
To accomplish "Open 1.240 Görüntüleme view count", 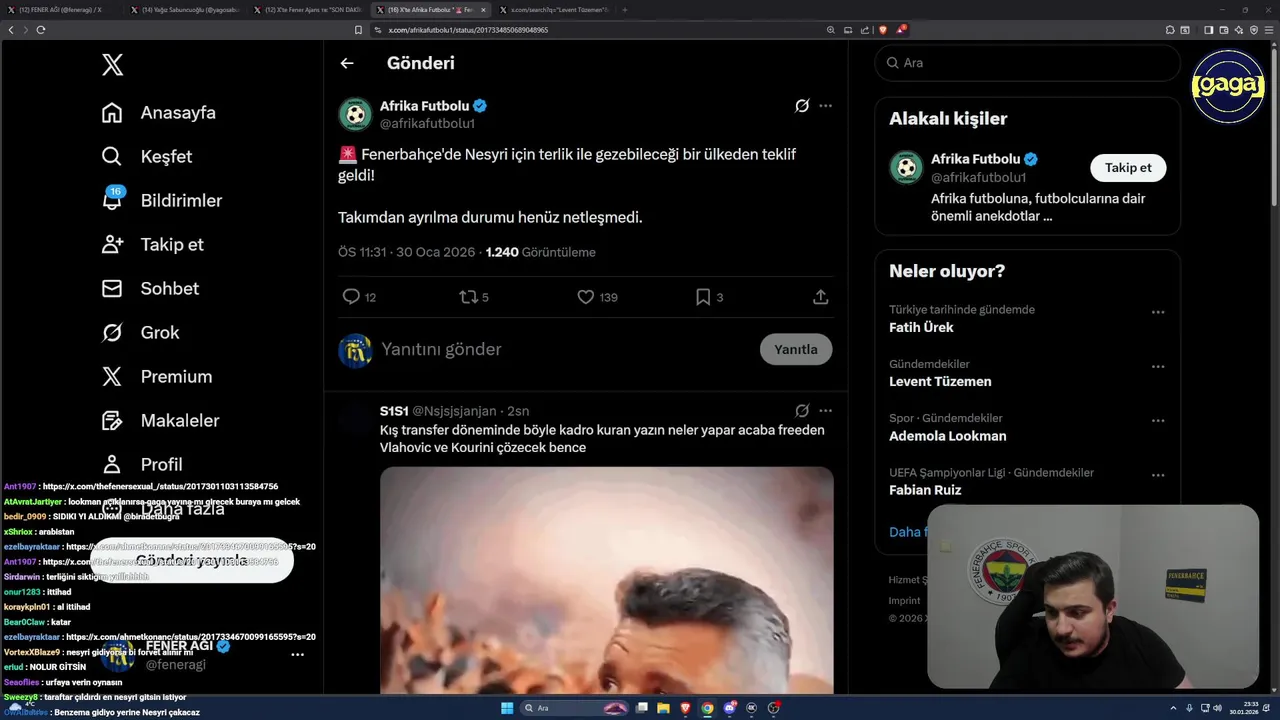I will click(540, 252).
